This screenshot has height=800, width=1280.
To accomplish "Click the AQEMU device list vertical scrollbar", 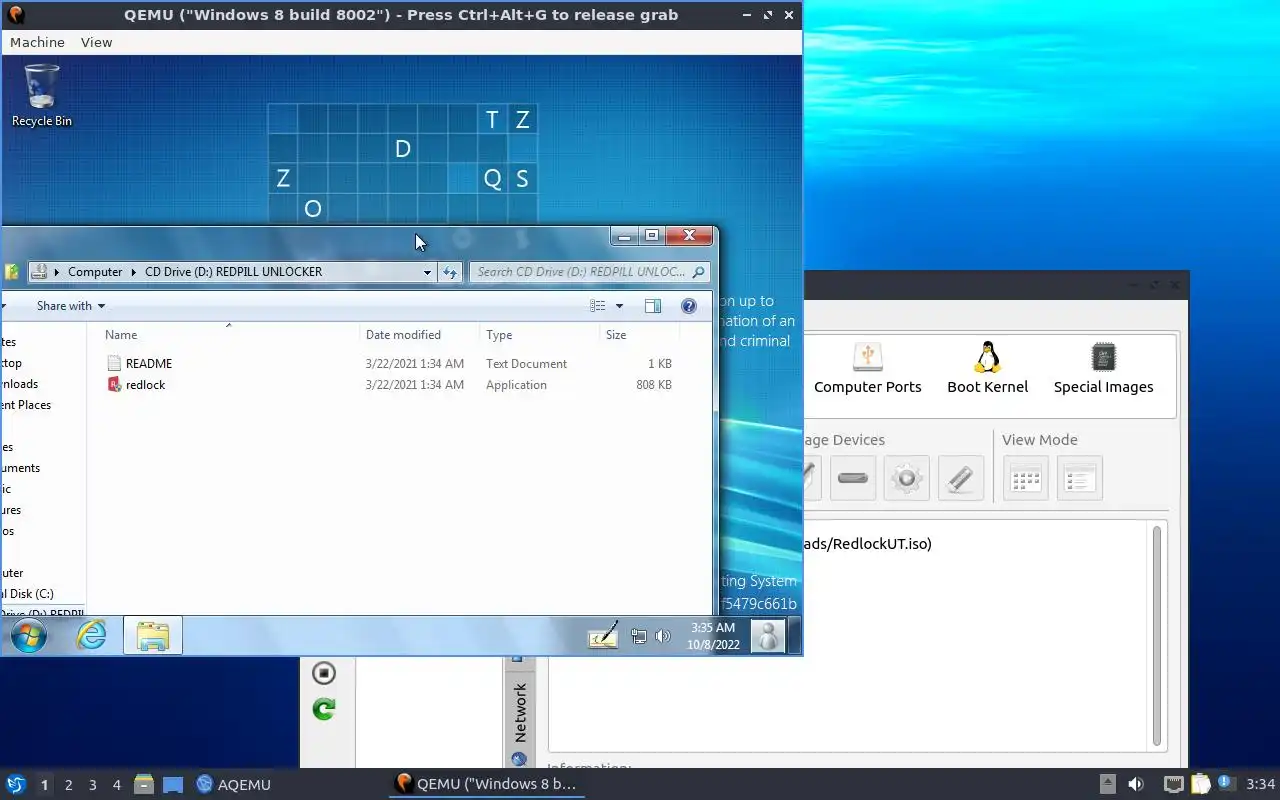I will click(1158, 636).
